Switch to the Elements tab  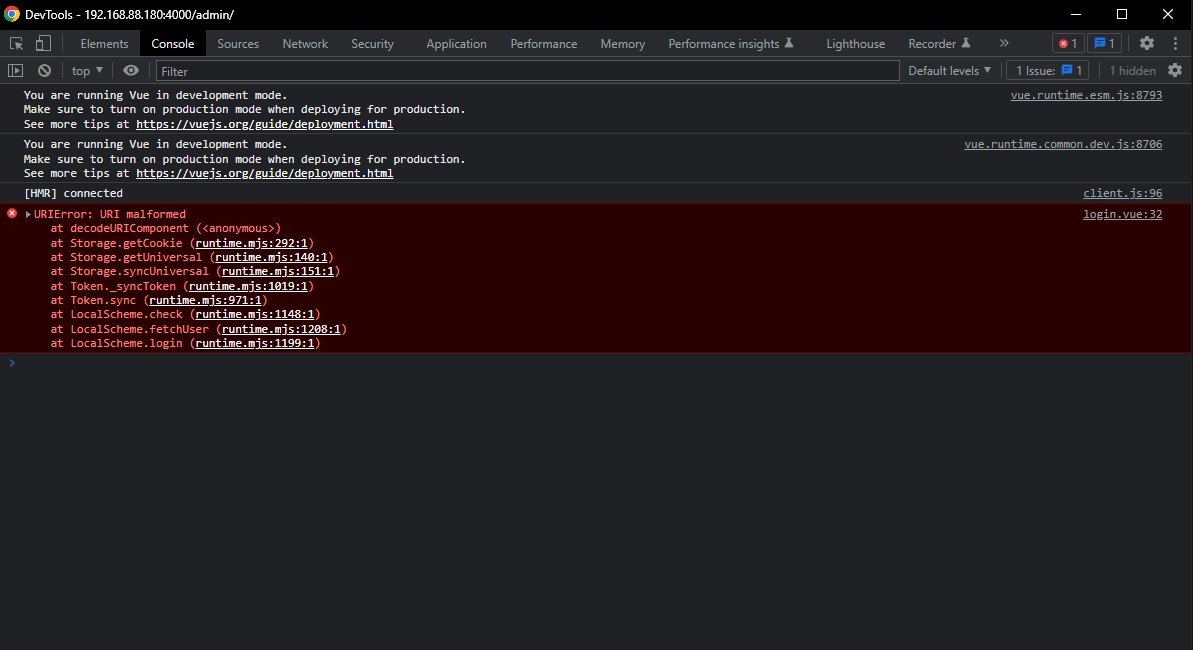[x=104, y=43]
